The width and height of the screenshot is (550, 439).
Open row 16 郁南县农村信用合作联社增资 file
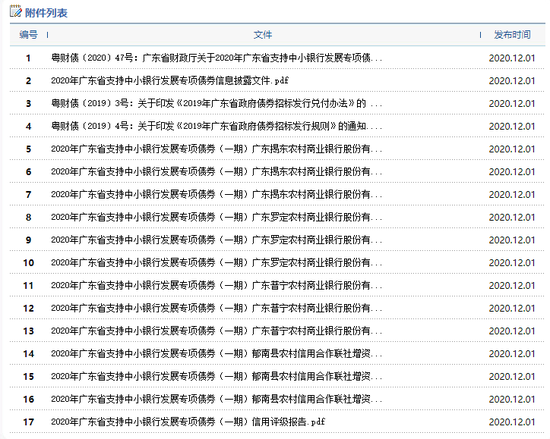pyautogui.click(x=216, y=399)
